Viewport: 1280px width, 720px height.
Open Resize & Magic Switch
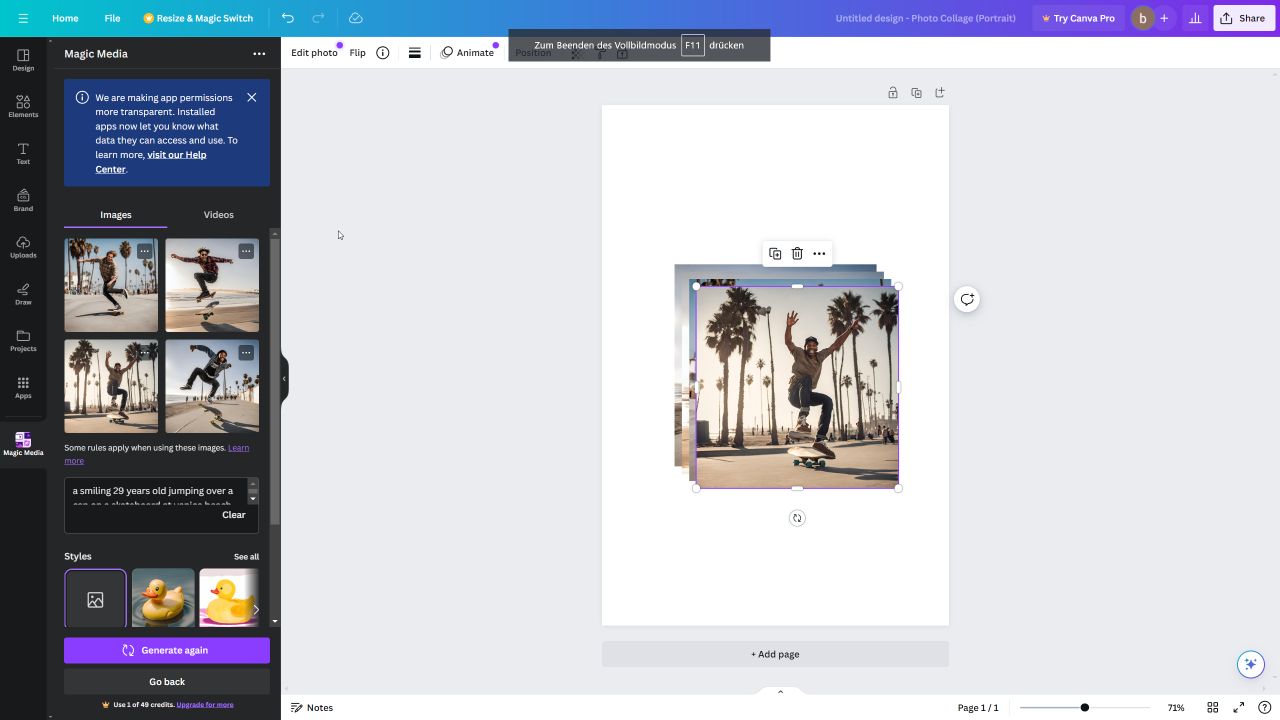point(198,18)
